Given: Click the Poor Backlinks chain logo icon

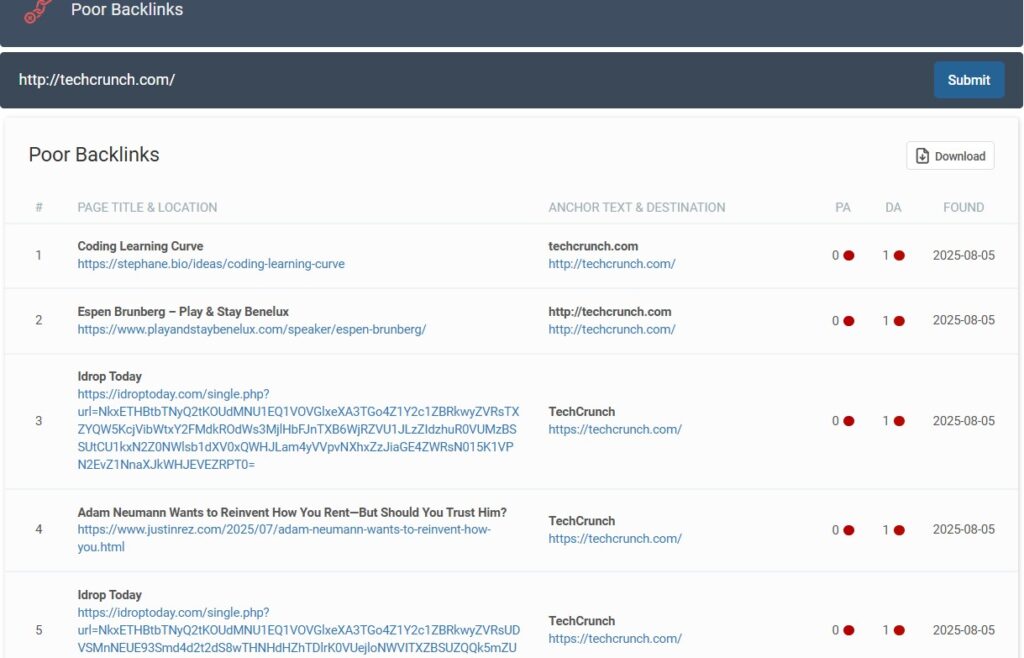Looking at the screenshot, I should tap(38, 11).
